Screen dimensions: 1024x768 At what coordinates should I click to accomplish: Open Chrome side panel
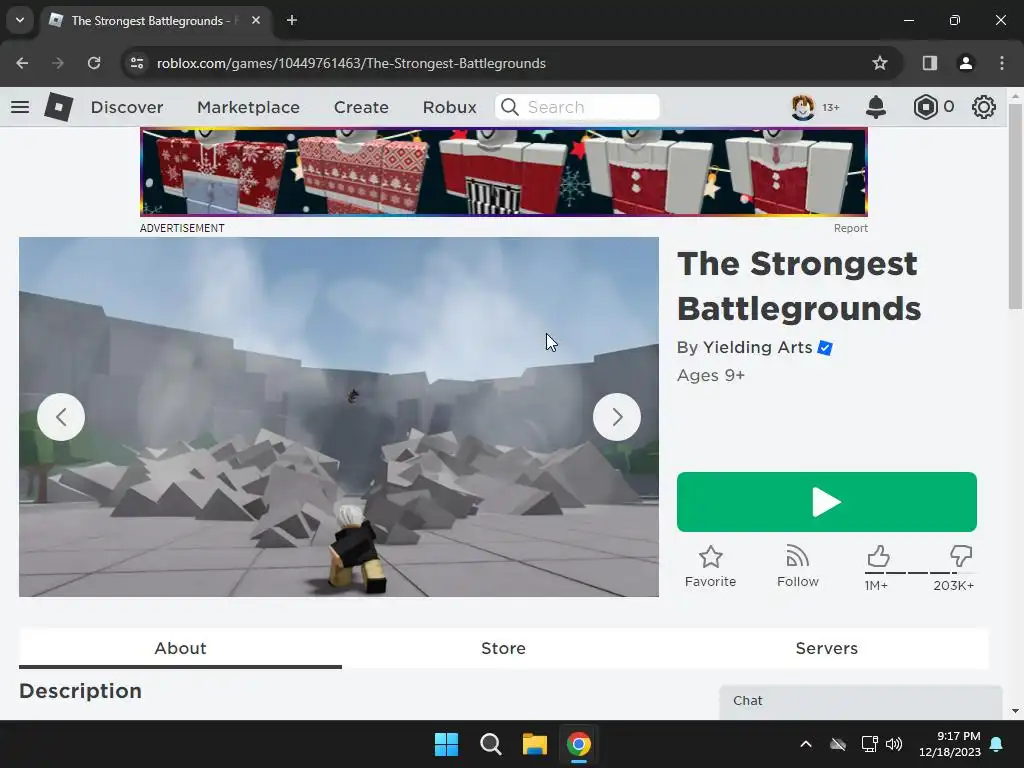click(x=929, y=63)
